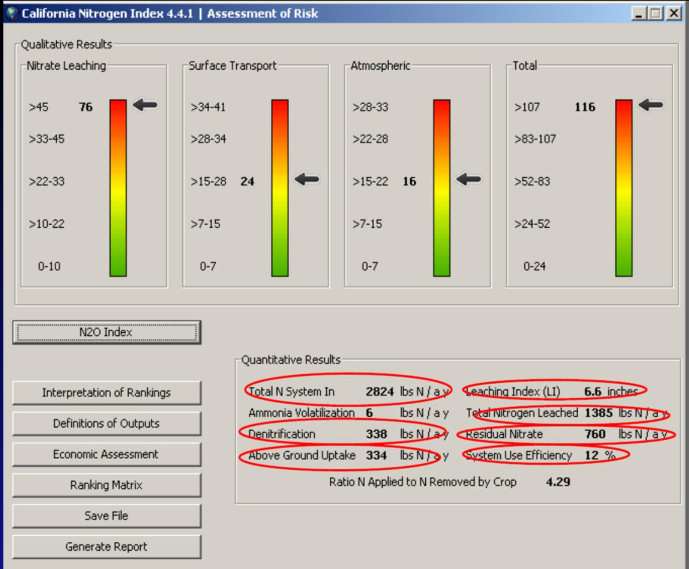Click the Total N System In value 2824

(380, 391)
